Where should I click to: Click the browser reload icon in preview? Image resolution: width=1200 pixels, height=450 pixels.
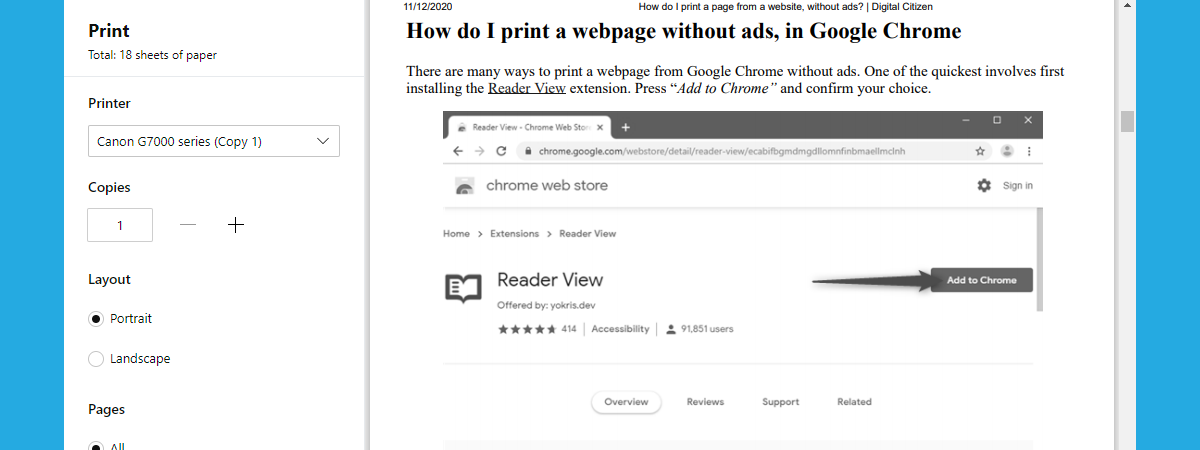point(500,151)
